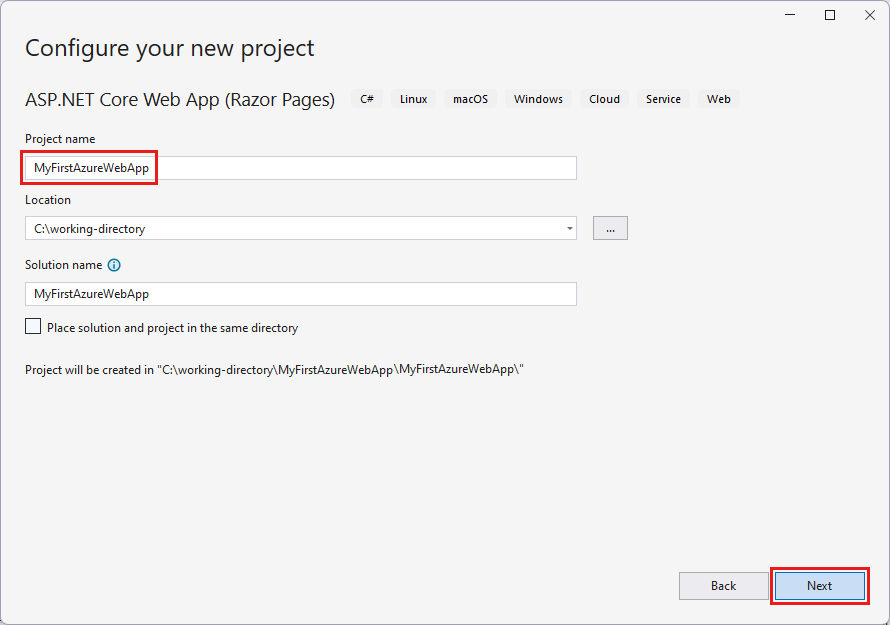Enable Place solution and project in same directory
Viewport: 890px width, 625px height.
tap(34, 327)
